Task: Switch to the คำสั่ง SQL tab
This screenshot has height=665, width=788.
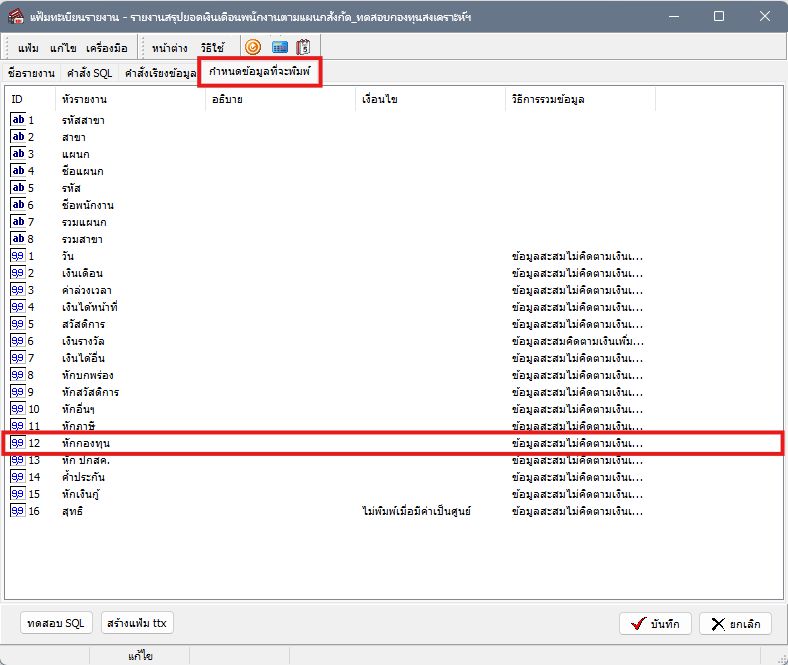Action: (x=89, y=73)
